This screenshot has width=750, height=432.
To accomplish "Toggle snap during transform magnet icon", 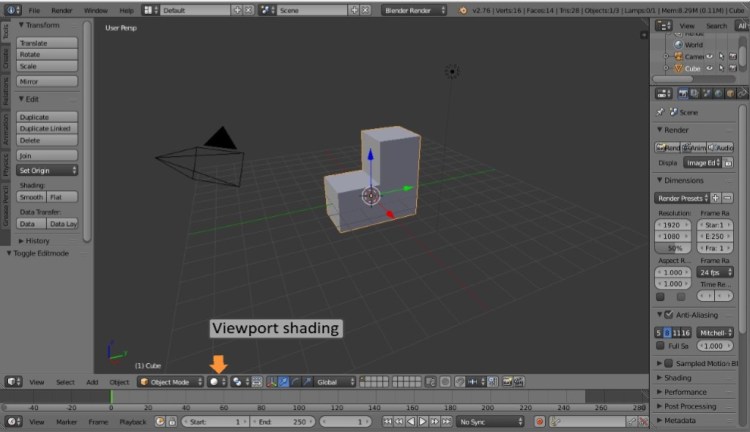I will point(460,382).
